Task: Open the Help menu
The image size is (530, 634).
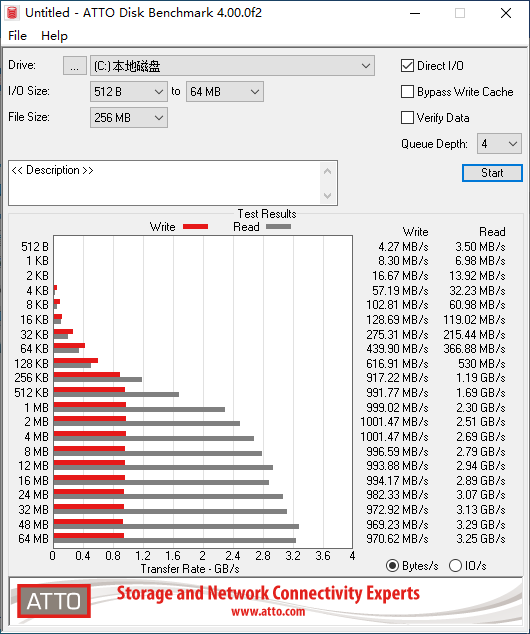Action: [x=54, y=36]
